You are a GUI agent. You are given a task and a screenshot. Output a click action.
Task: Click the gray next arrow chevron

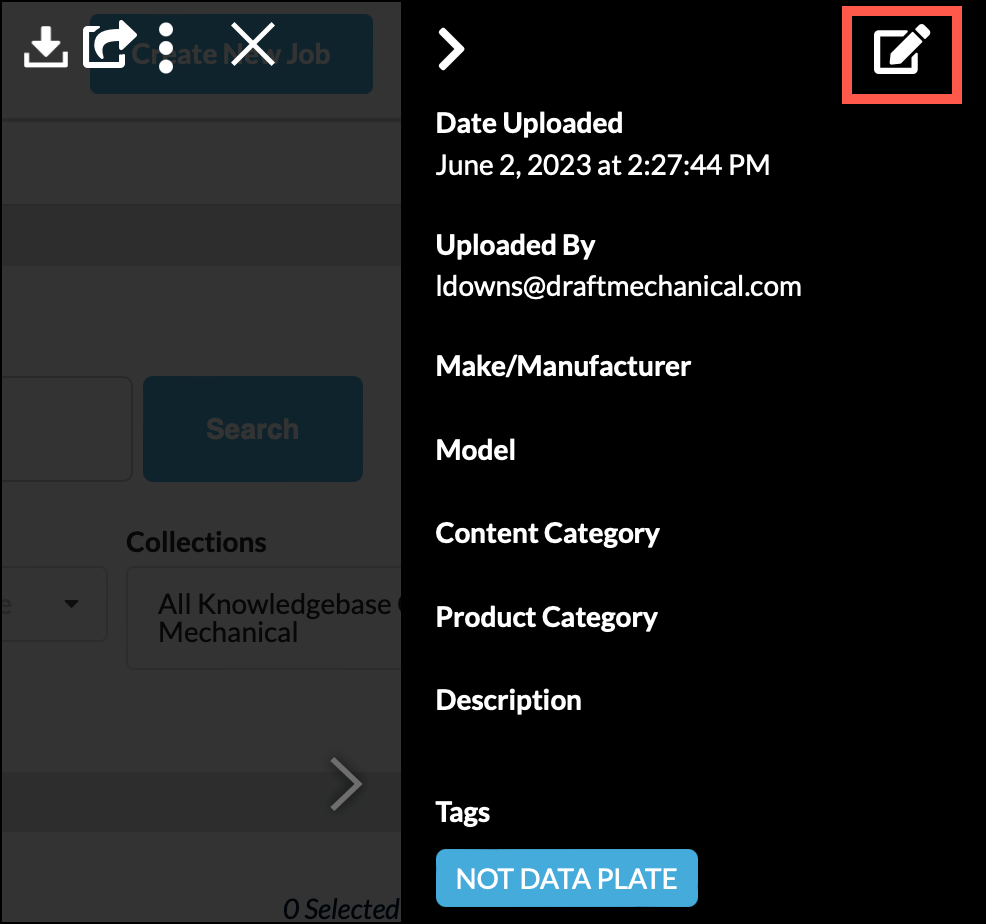click(346, 784)
